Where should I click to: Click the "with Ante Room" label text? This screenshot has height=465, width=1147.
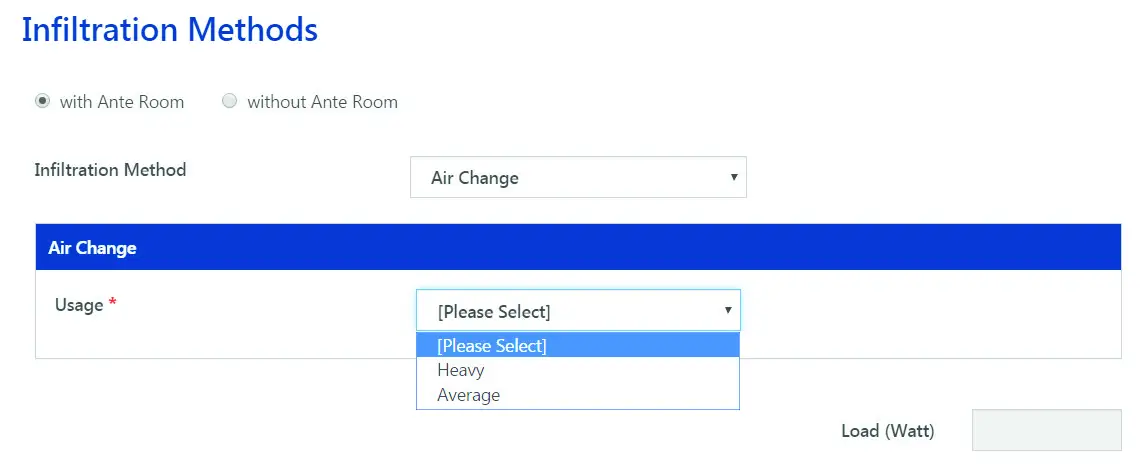pos(122,102)
